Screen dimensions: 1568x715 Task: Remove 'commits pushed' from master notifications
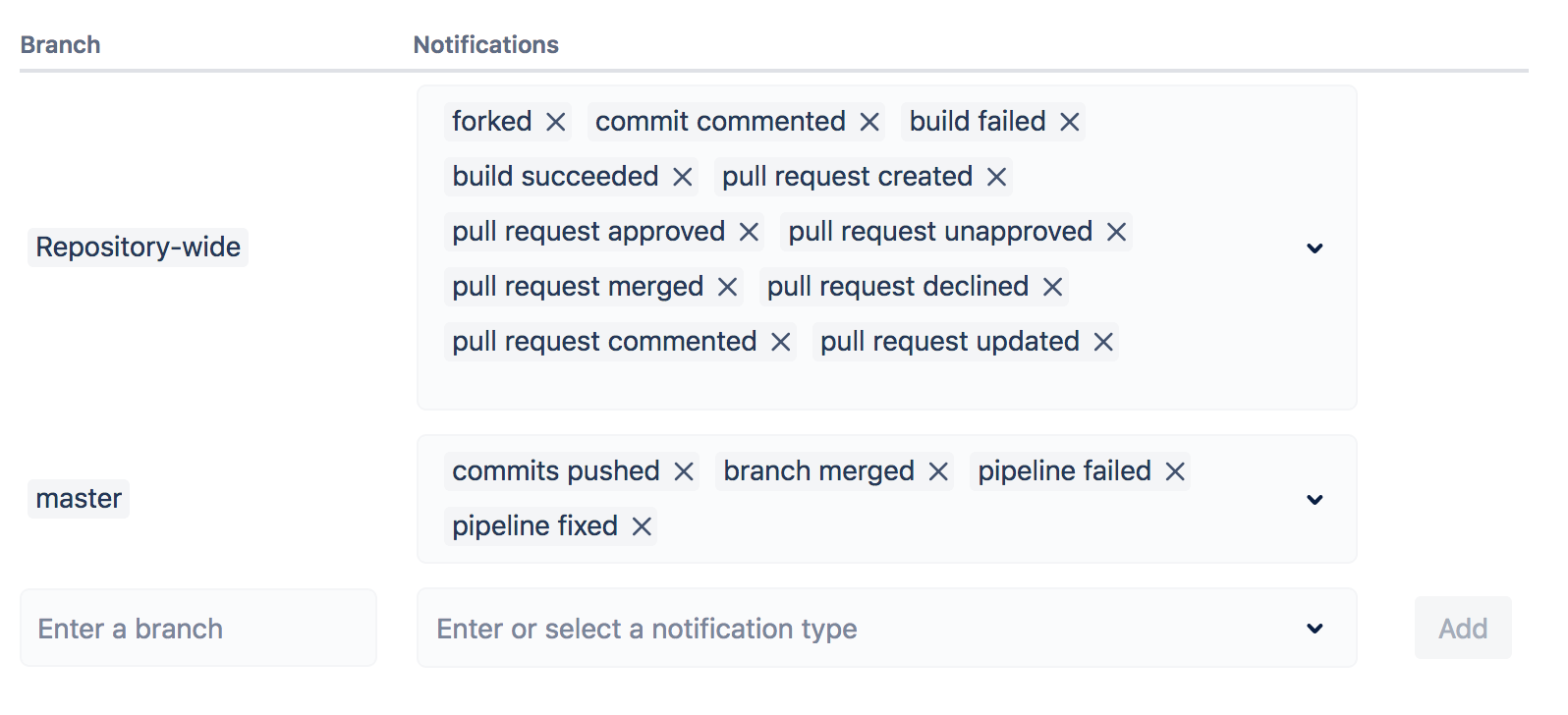click(684, 471)
